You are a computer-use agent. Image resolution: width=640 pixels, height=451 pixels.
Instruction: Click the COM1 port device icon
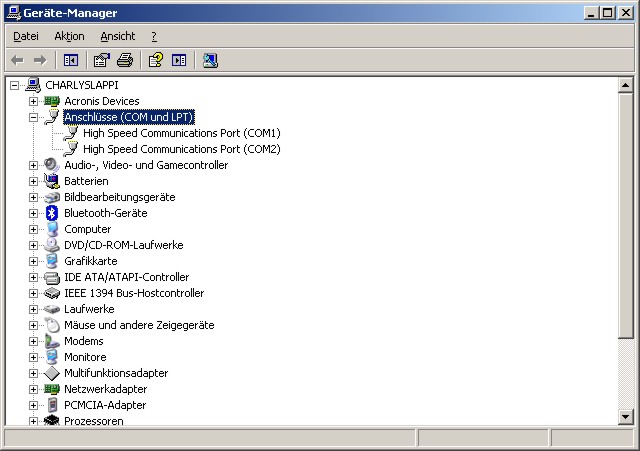pyautogui.click(x=71, y=133)
